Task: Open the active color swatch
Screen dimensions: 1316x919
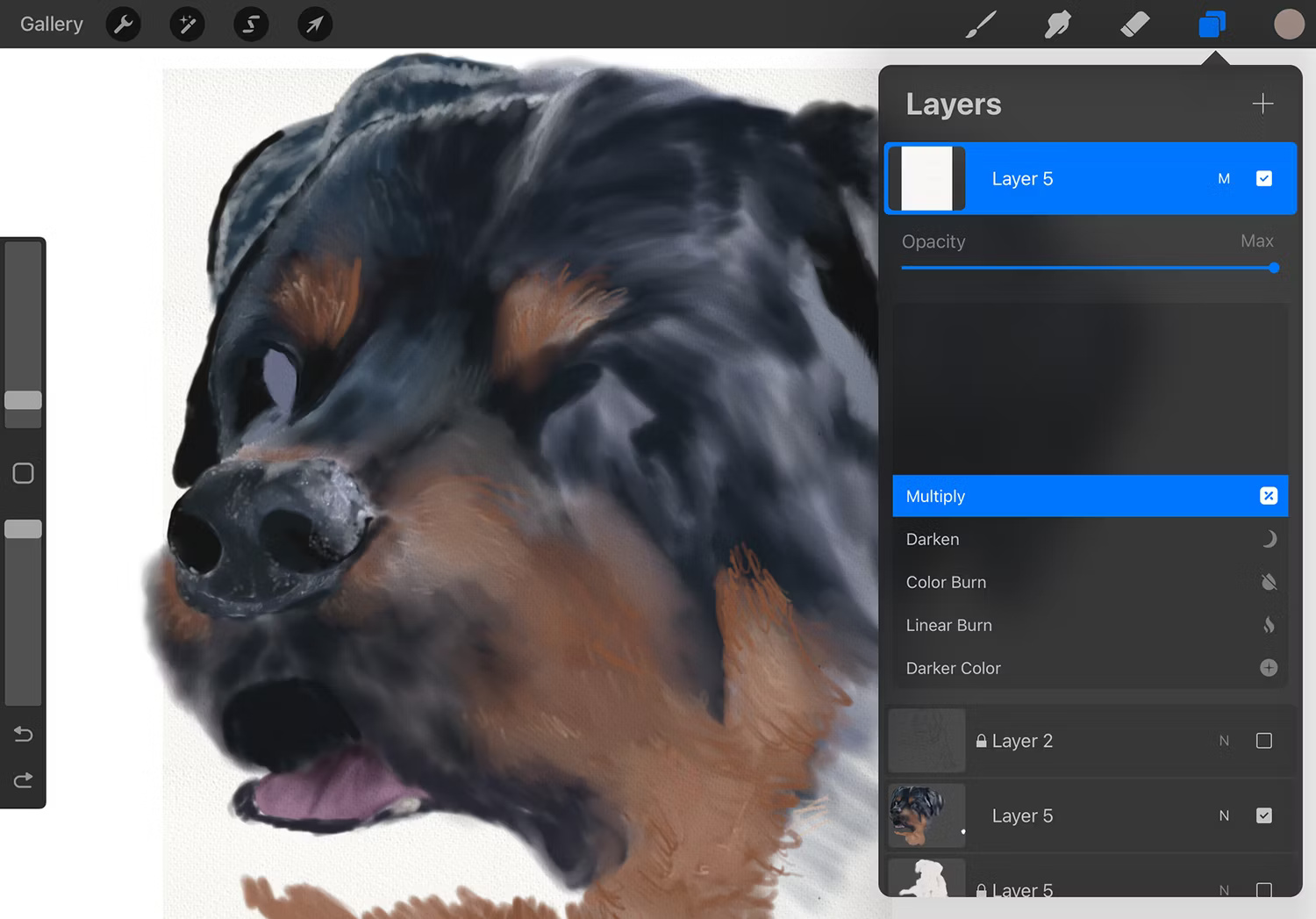Action: pos(1289,24)
